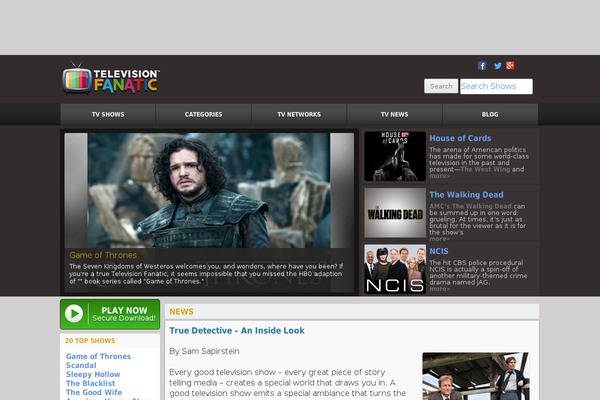Click more link under House of Cards
This screenshot has height=400, width=600.
tap(439, 176)
